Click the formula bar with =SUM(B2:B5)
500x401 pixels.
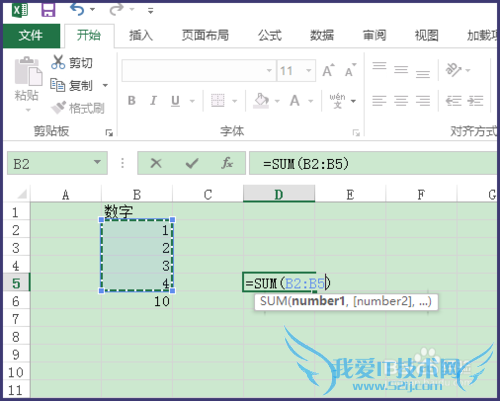(x=373, y=163)
